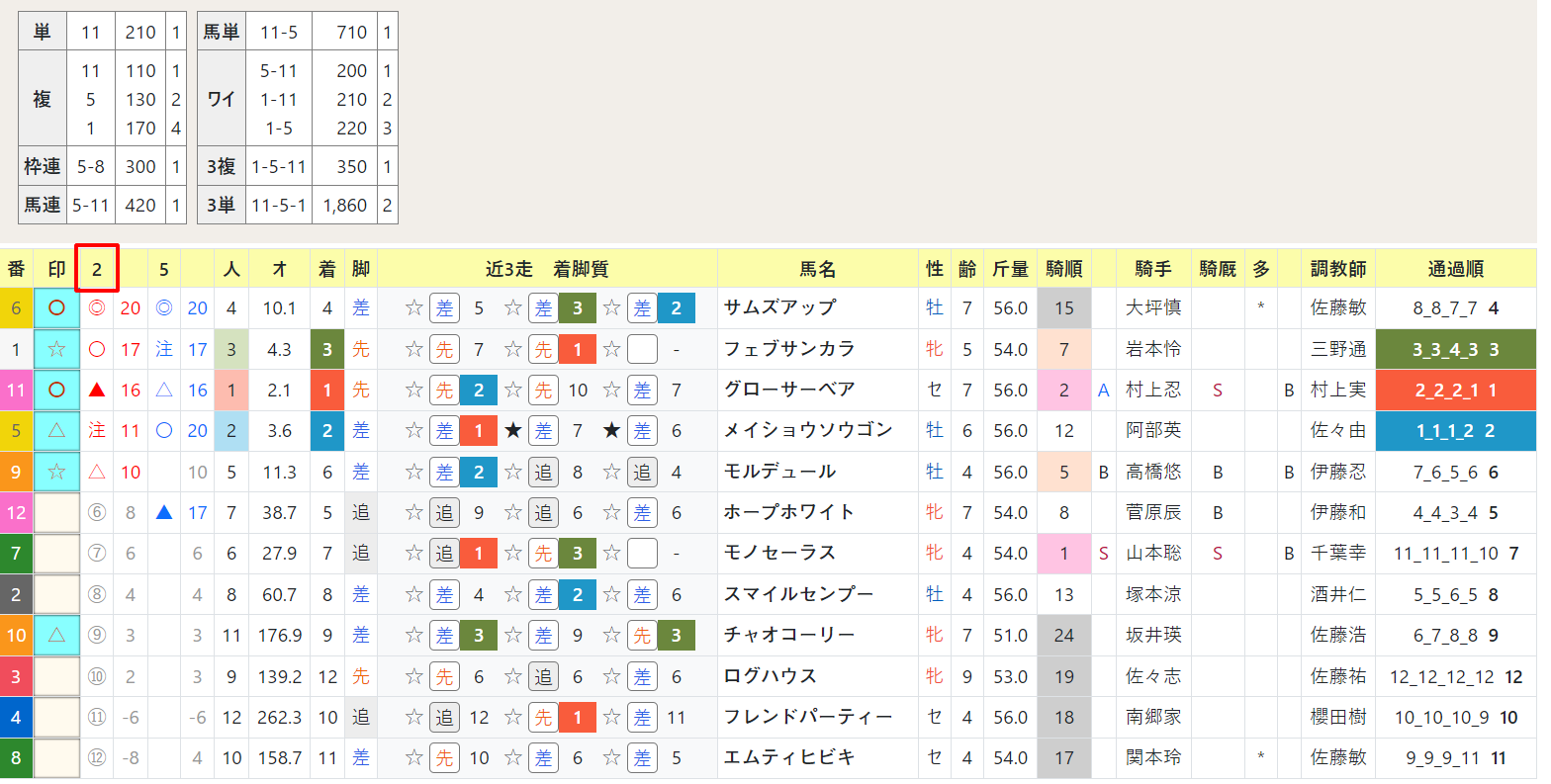Select the red ▲ mark in グローサーベア row
Image resolution: width=1551 pixels, height=784 pixels.
click(97, 391)
